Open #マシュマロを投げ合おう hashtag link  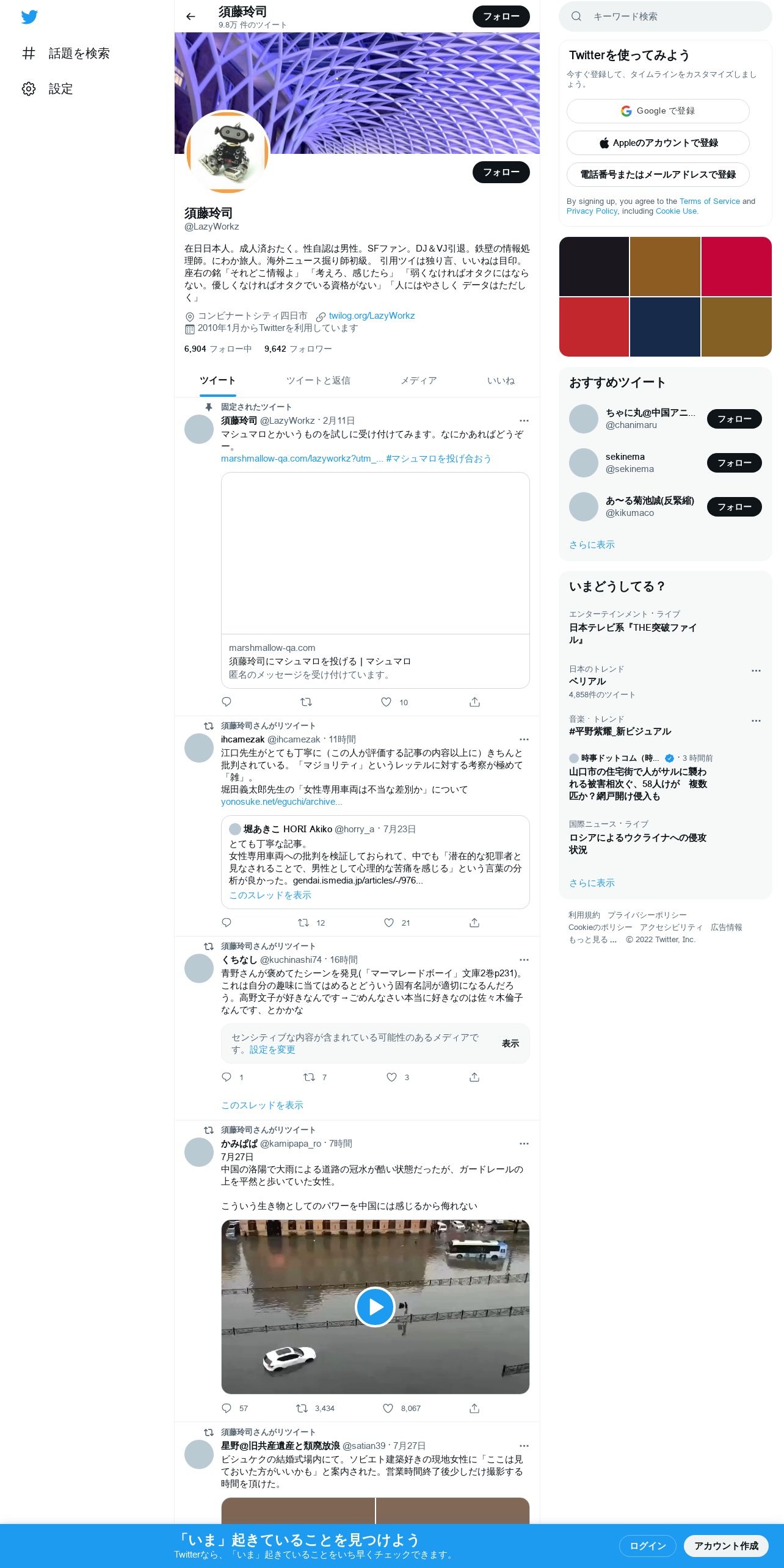click(x=438, y=459)
